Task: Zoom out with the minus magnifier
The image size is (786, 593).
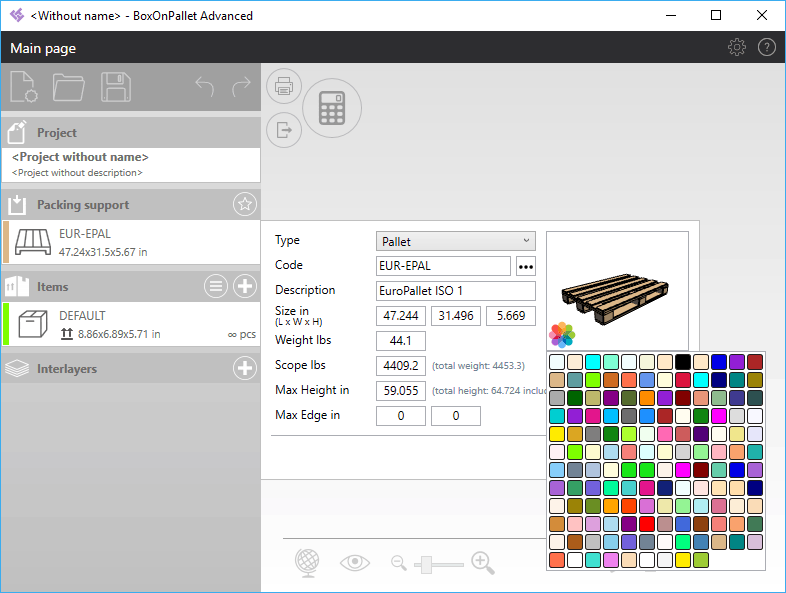Action: [399, 562]
